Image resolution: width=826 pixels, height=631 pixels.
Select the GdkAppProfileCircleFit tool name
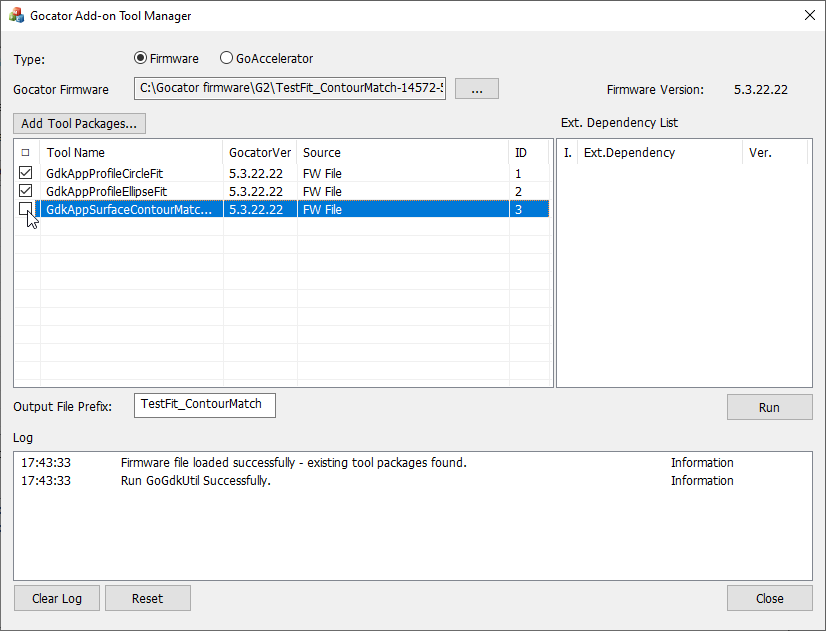pyautogui.click(x=104, y=173)
